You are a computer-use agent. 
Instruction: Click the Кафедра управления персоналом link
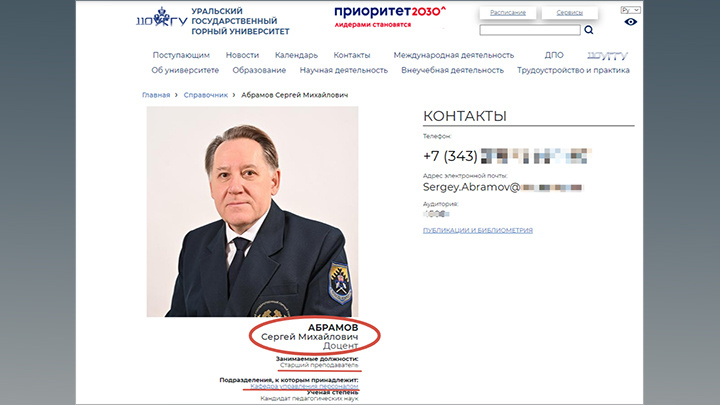click(x=304, y=387)
